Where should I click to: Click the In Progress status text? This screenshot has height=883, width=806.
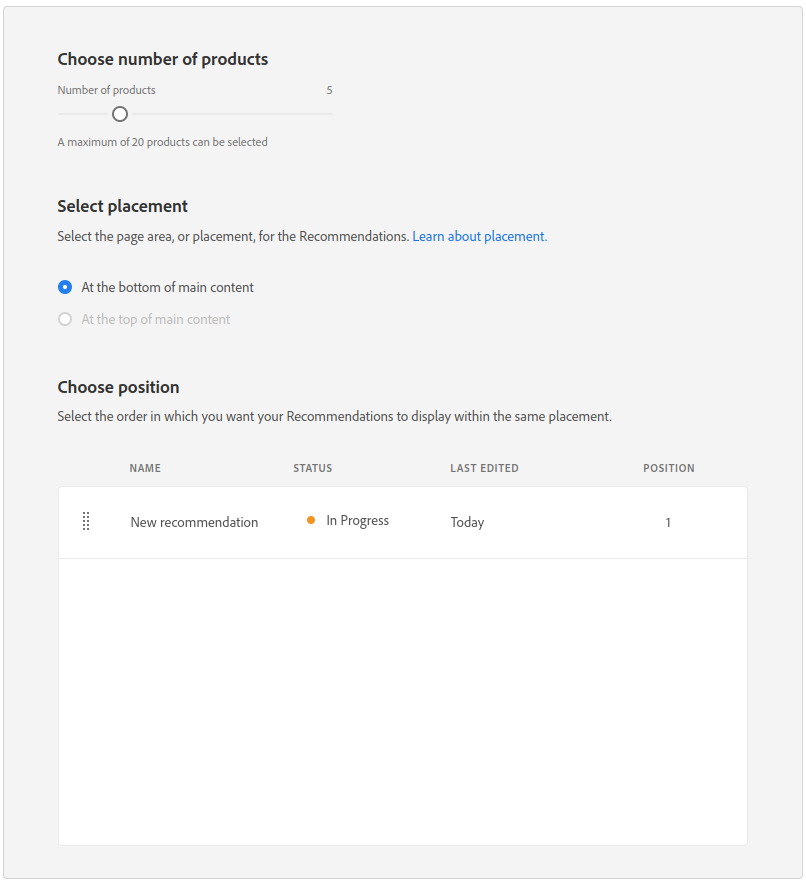click(x=358, y=521)
